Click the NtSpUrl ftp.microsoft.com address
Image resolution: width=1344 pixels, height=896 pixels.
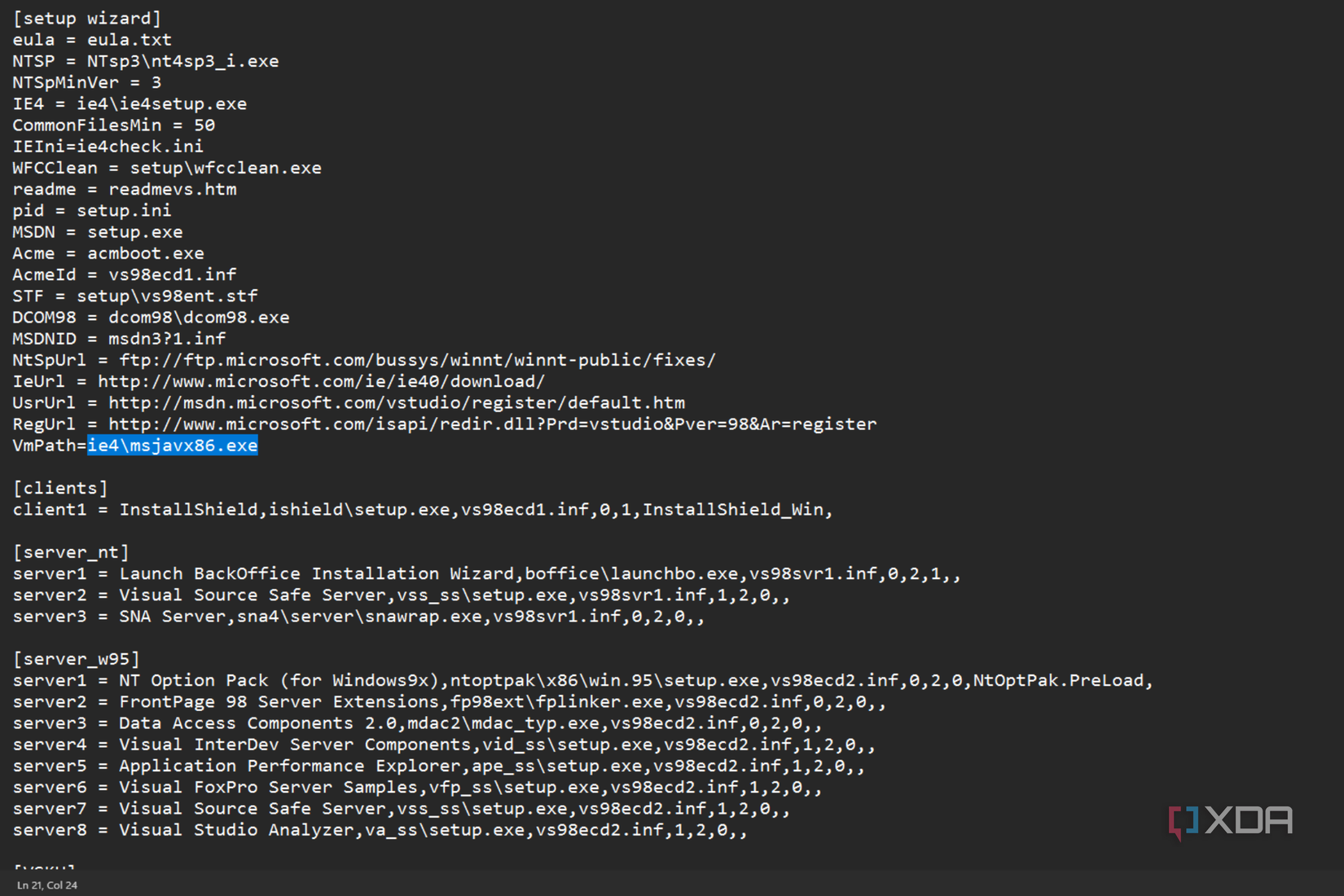tap(417, 360)
